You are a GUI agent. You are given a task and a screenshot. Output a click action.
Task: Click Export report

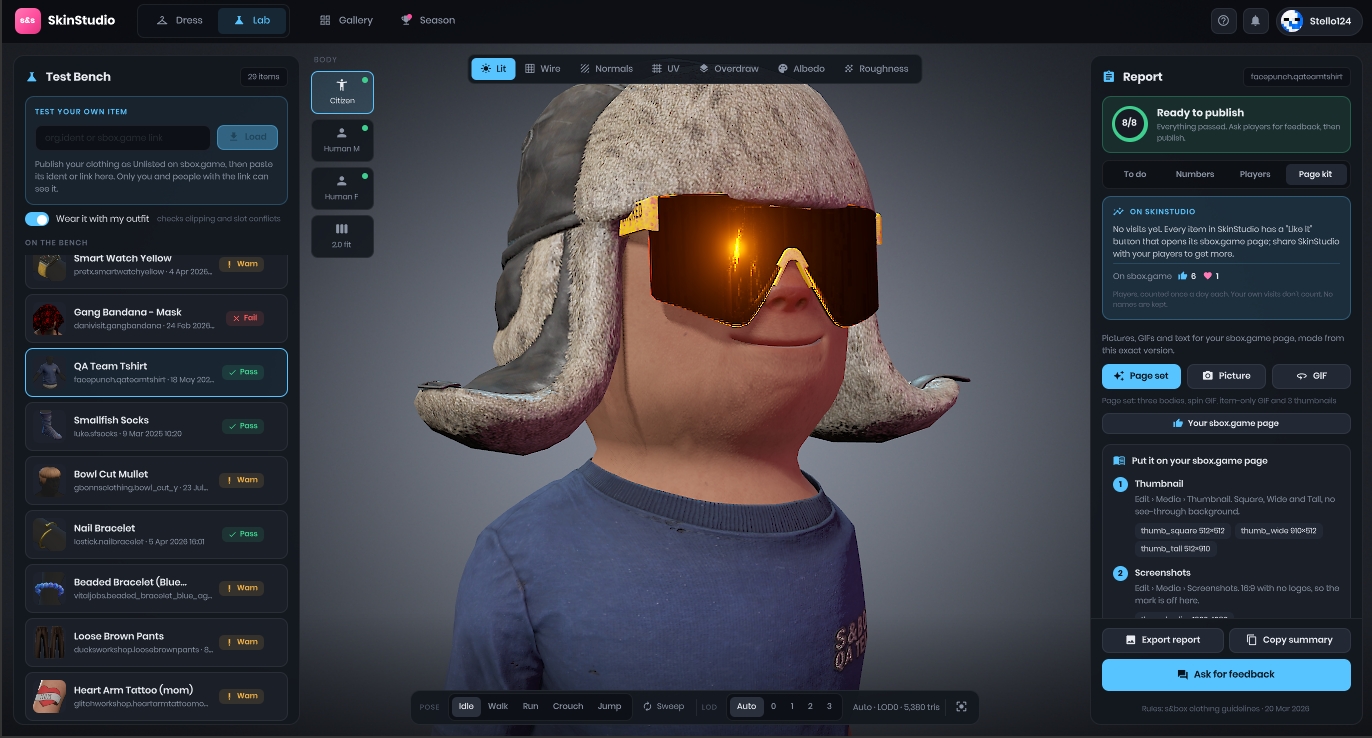pos(1163,640)
